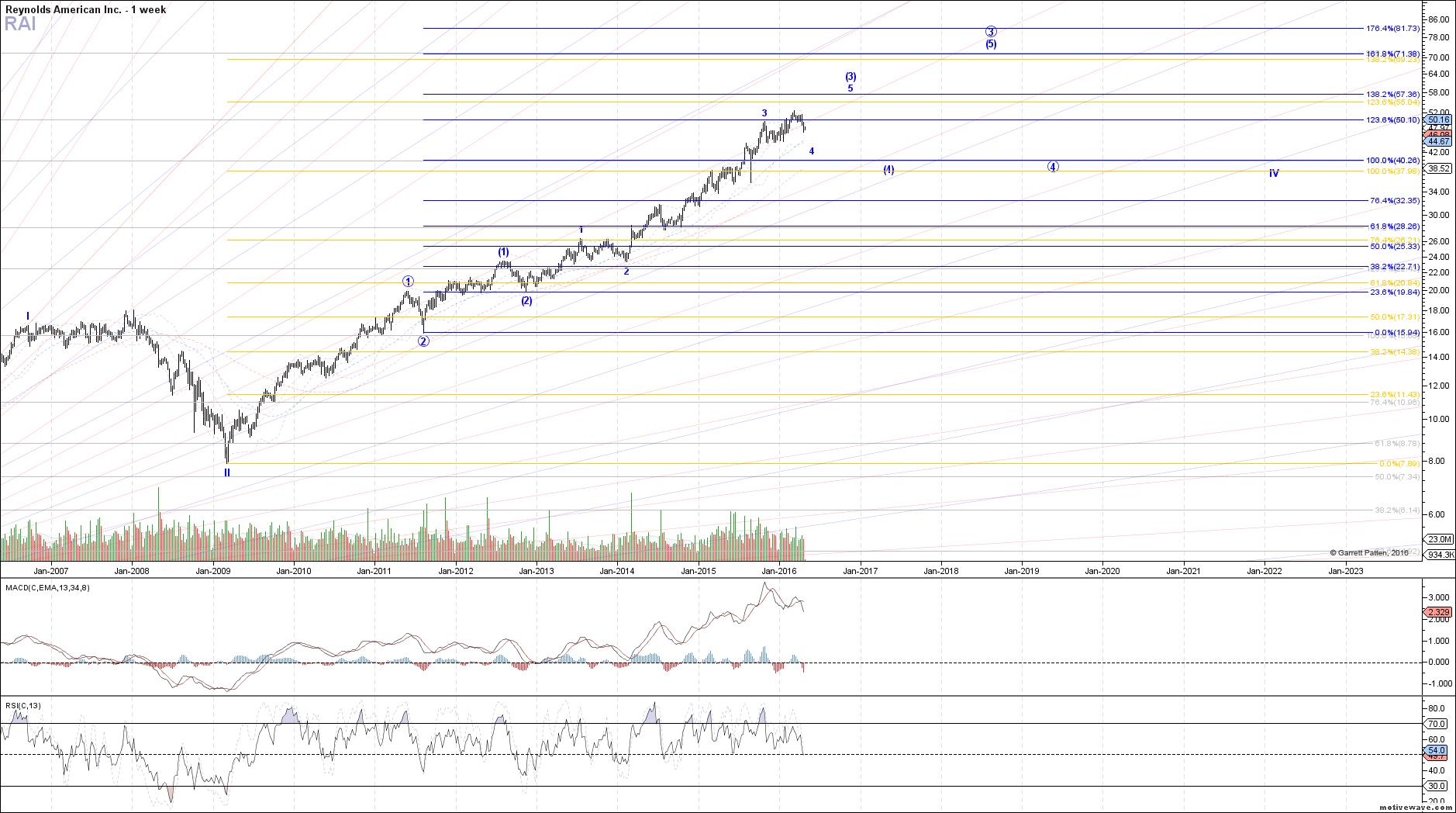
Task: Select the 2.329 MACD value tag
Action: (1438, 612)
